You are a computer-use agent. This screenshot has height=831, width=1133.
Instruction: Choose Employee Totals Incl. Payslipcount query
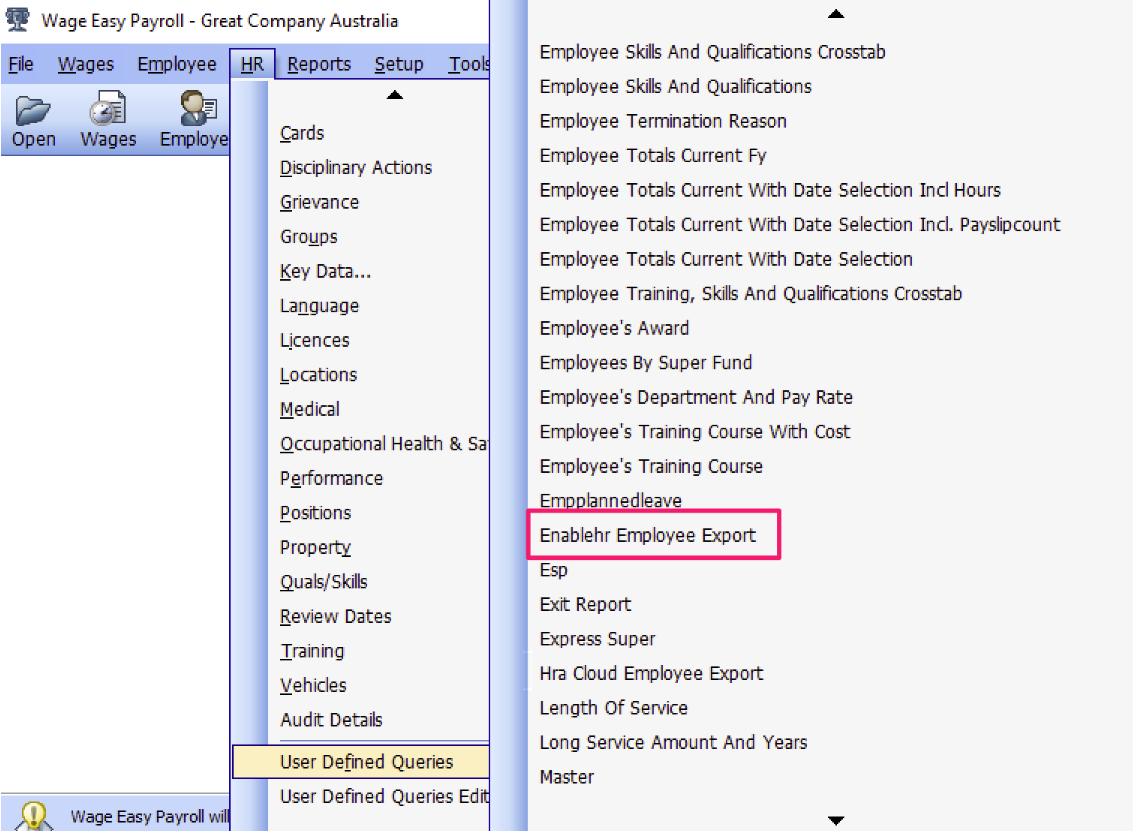pos(800,225)
